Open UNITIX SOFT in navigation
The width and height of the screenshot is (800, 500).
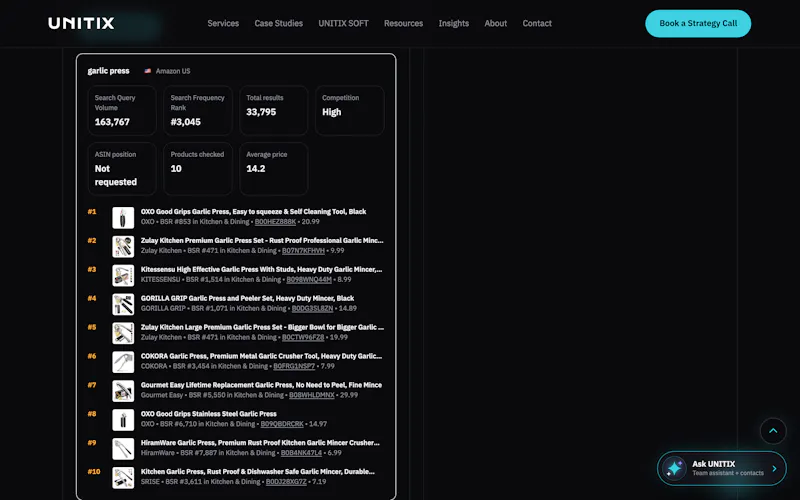pyautogui.click(x=343, y=23)
